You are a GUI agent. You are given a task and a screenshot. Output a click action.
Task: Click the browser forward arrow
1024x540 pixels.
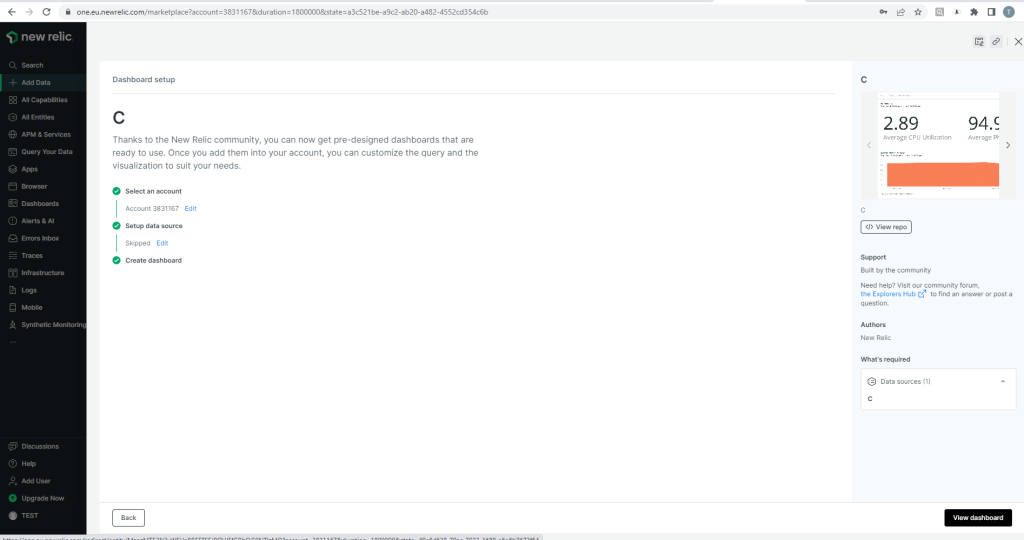click(x=29, y=12)
